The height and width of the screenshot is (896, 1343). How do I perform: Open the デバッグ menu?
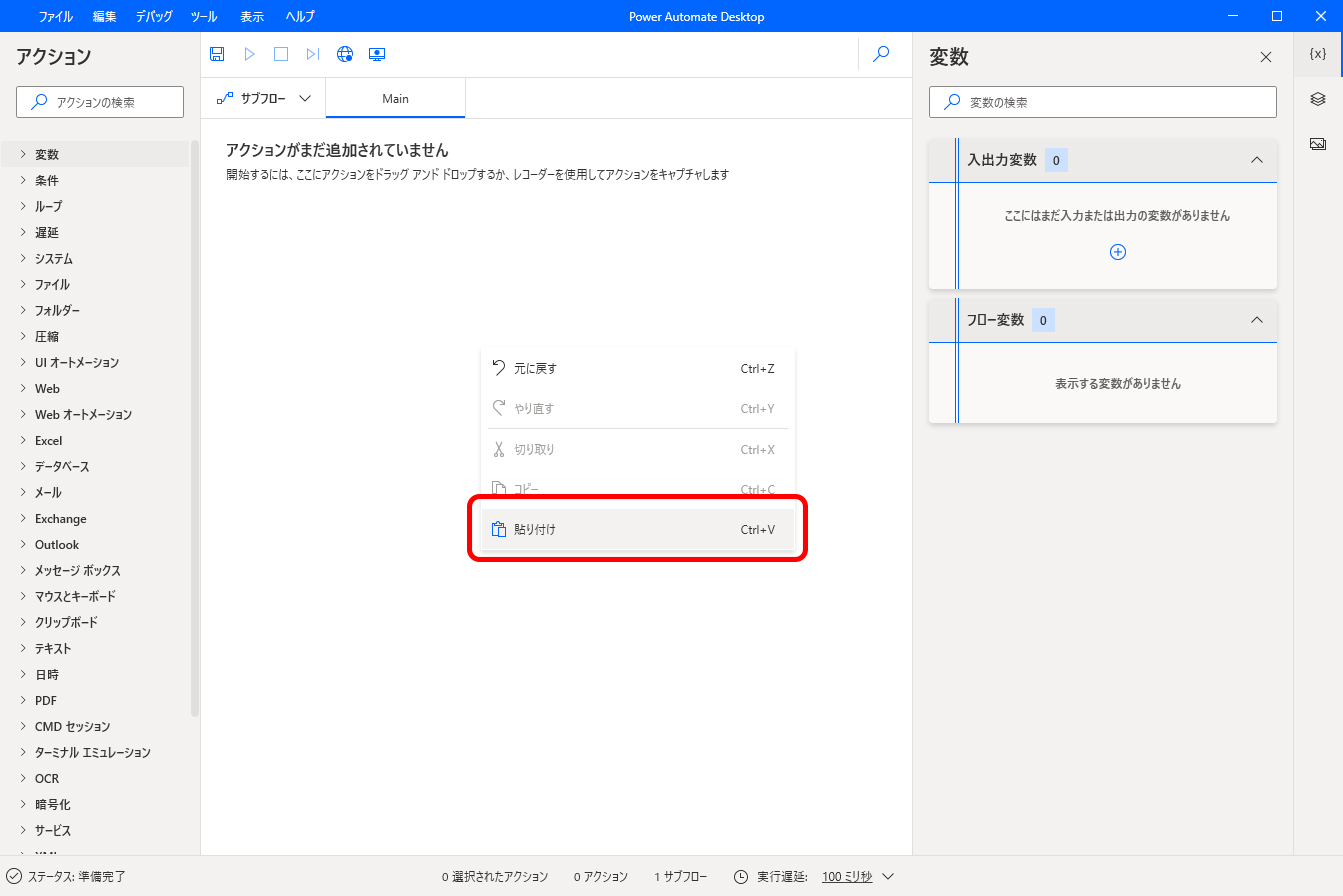[154, 16]
